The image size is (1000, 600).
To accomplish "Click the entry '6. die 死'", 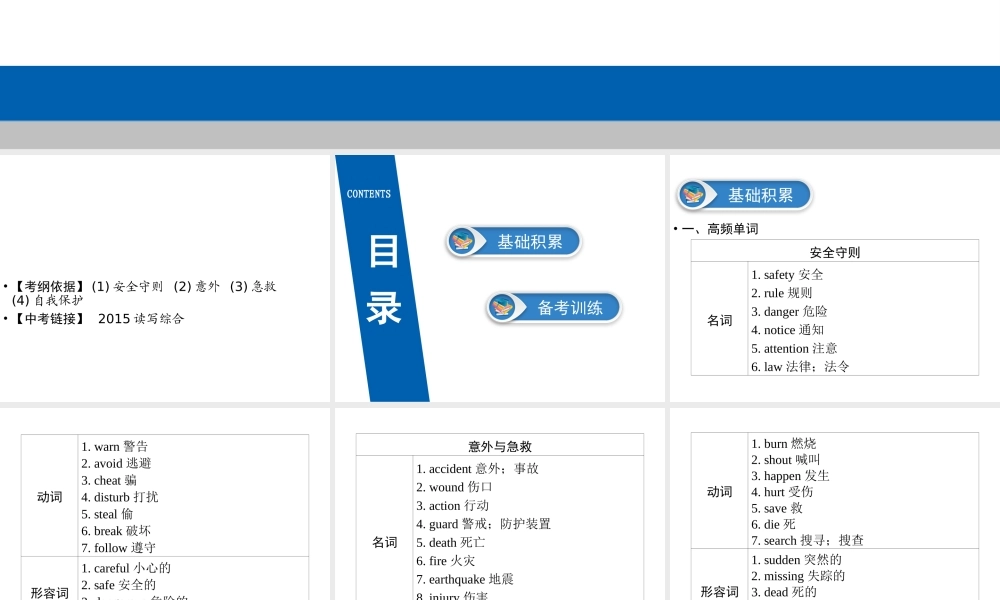I will [773, 525].
